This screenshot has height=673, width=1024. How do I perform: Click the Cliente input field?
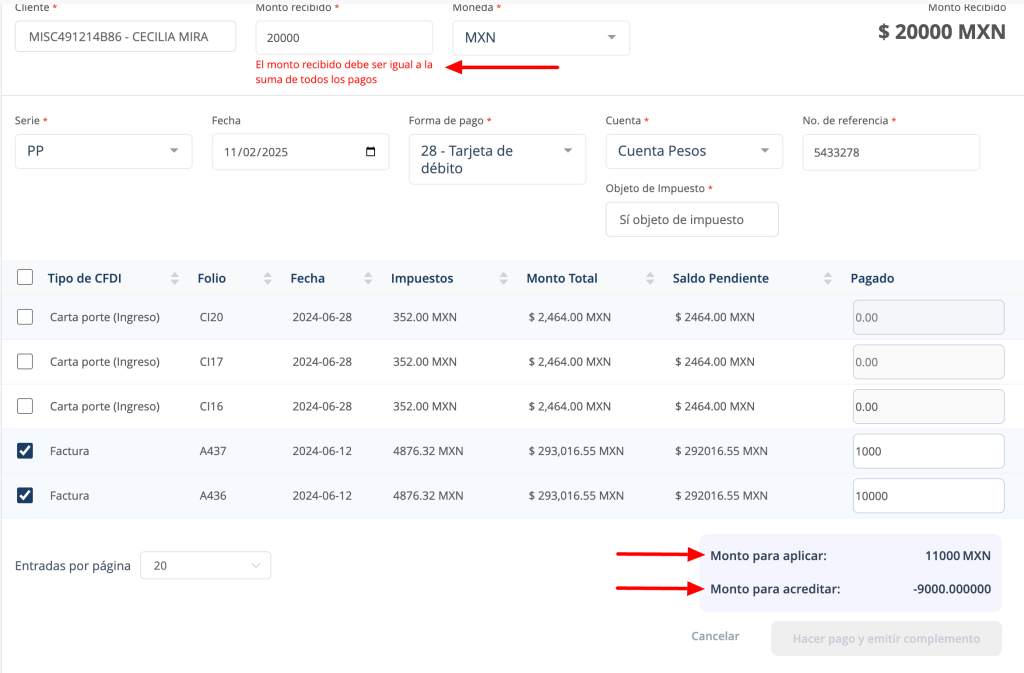point(125,37)
